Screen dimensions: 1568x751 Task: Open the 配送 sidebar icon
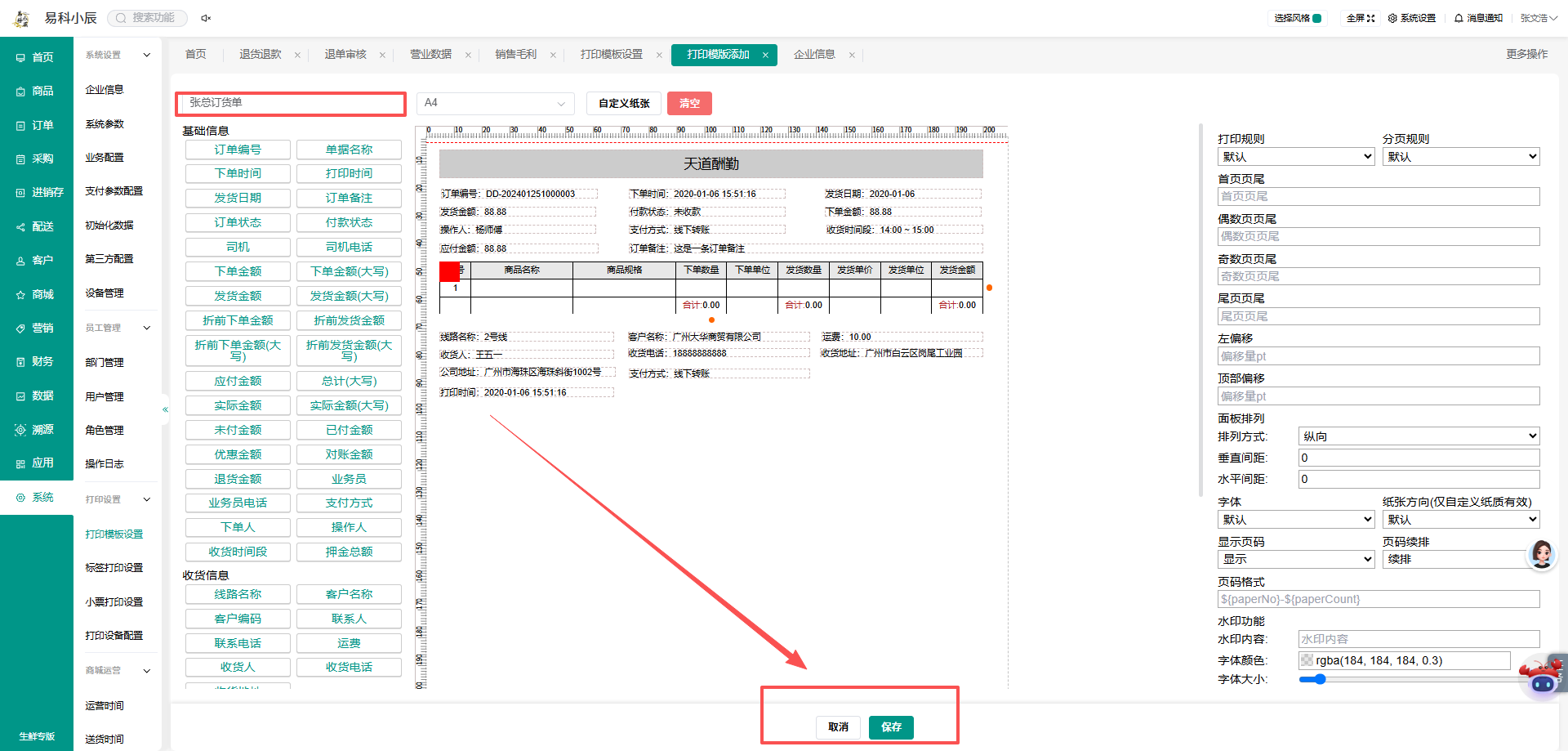click(20, 227)
